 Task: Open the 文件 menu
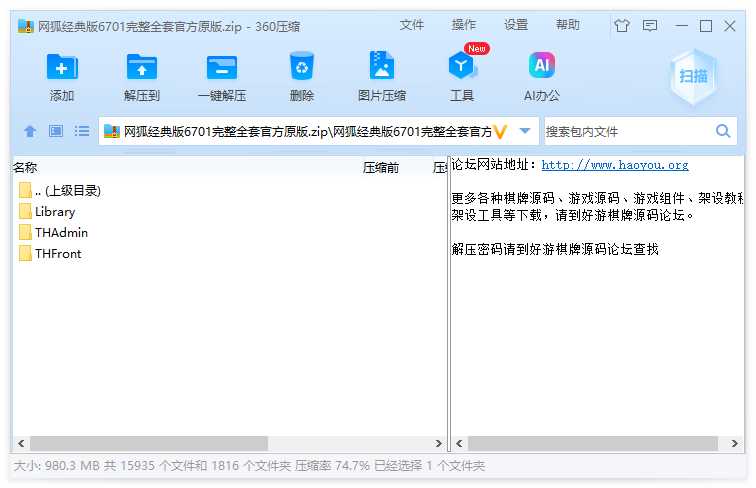pyautogui.click(x=412, y=25)
